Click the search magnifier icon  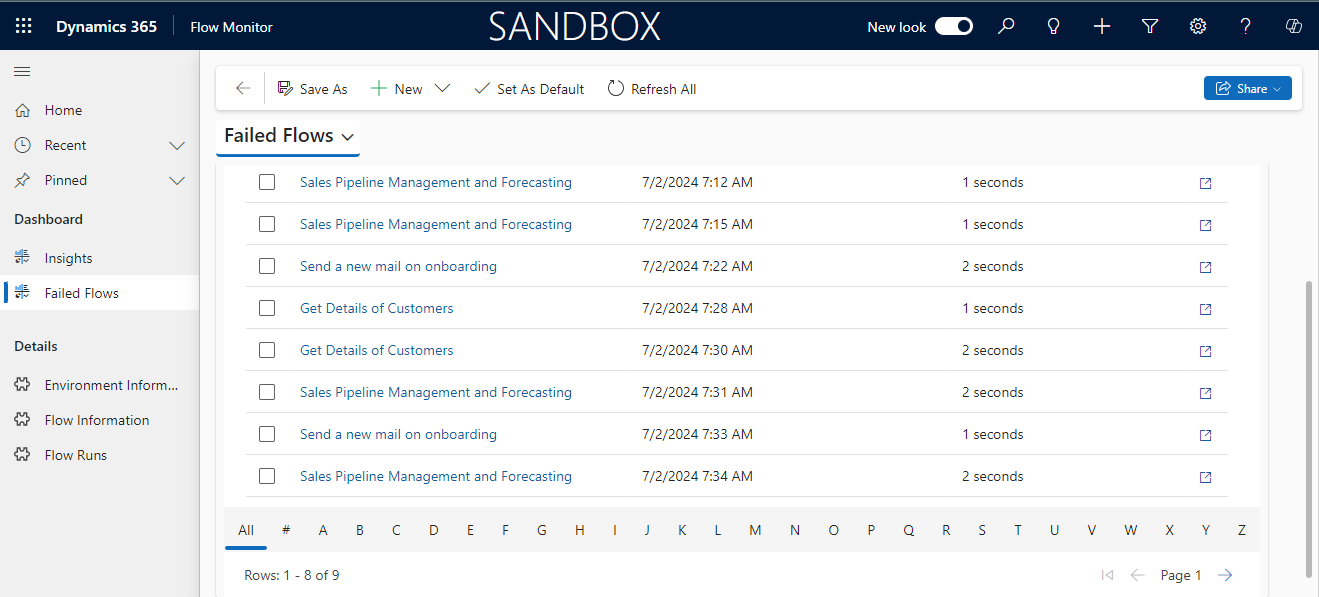point(1006,27)
